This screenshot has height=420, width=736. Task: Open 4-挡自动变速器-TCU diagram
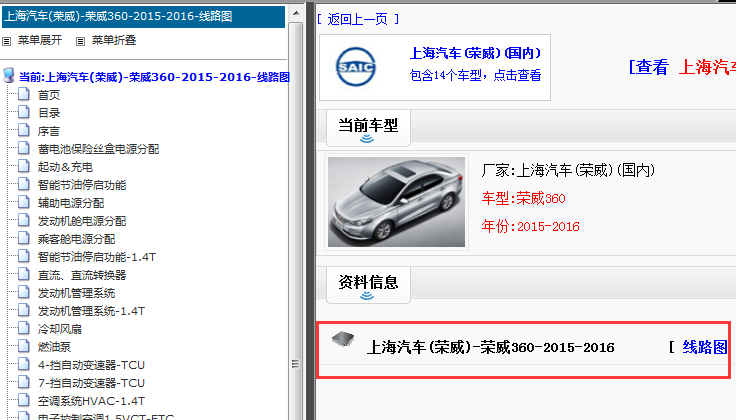coord(91,365)
